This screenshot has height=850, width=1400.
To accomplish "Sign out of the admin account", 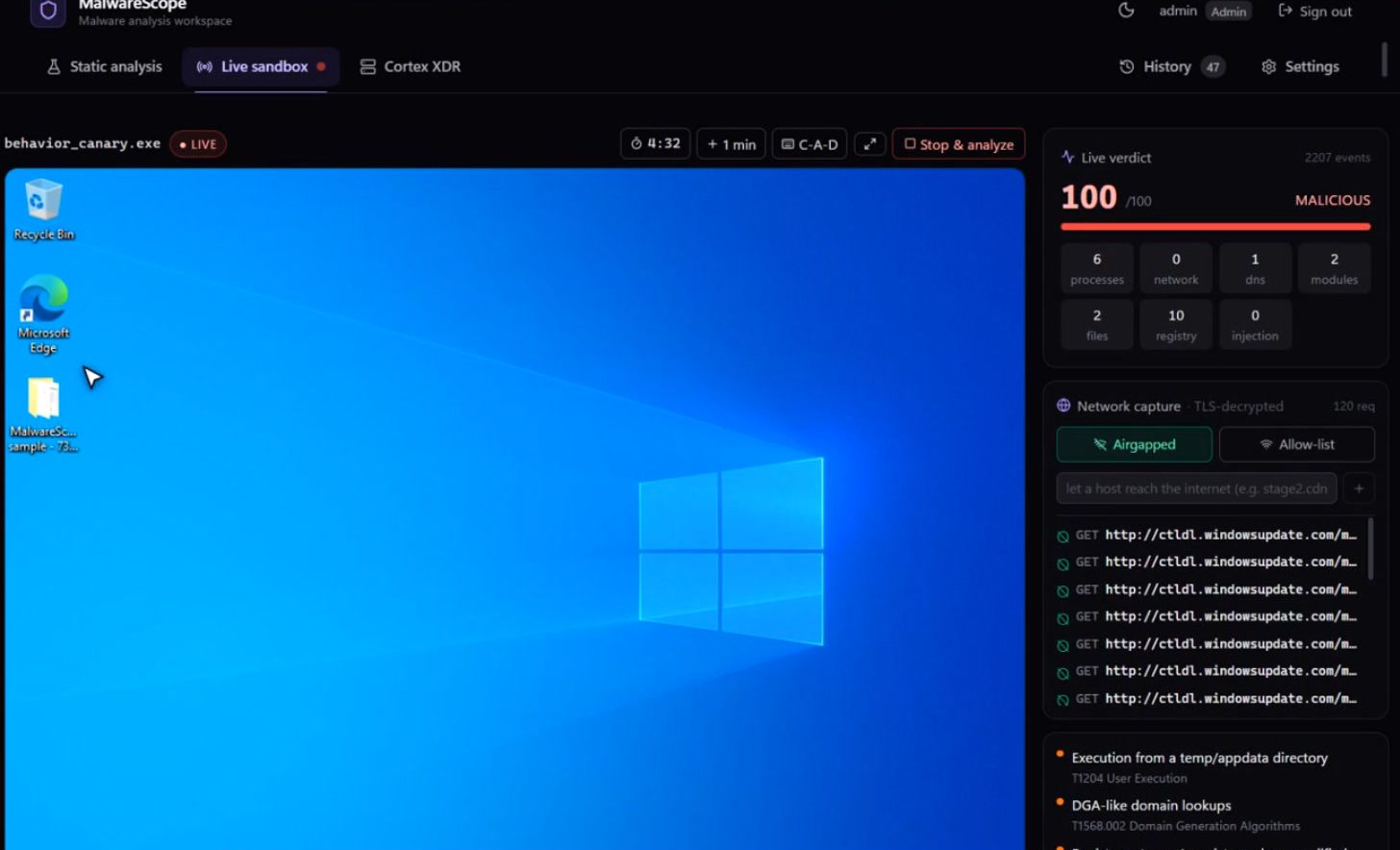I will coord(1314,12).
